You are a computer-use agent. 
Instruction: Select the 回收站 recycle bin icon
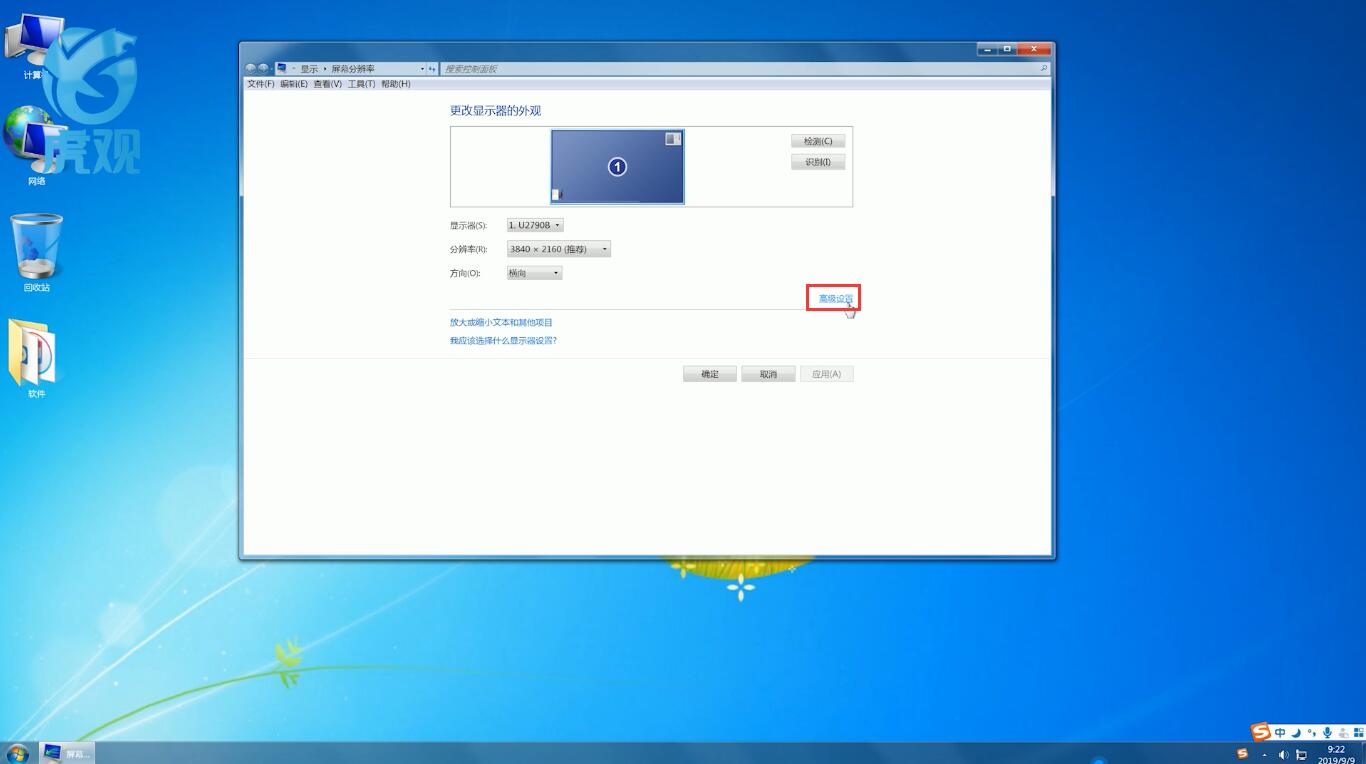click(x=37, y=253)
